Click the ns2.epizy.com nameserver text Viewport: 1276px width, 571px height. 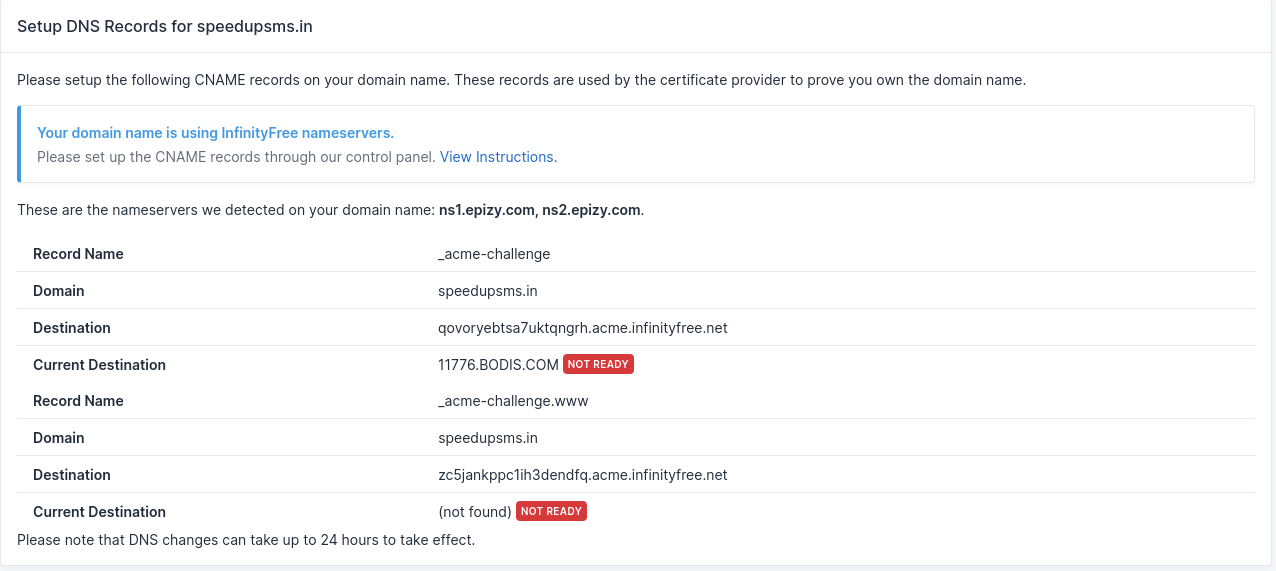pos(591,210)
